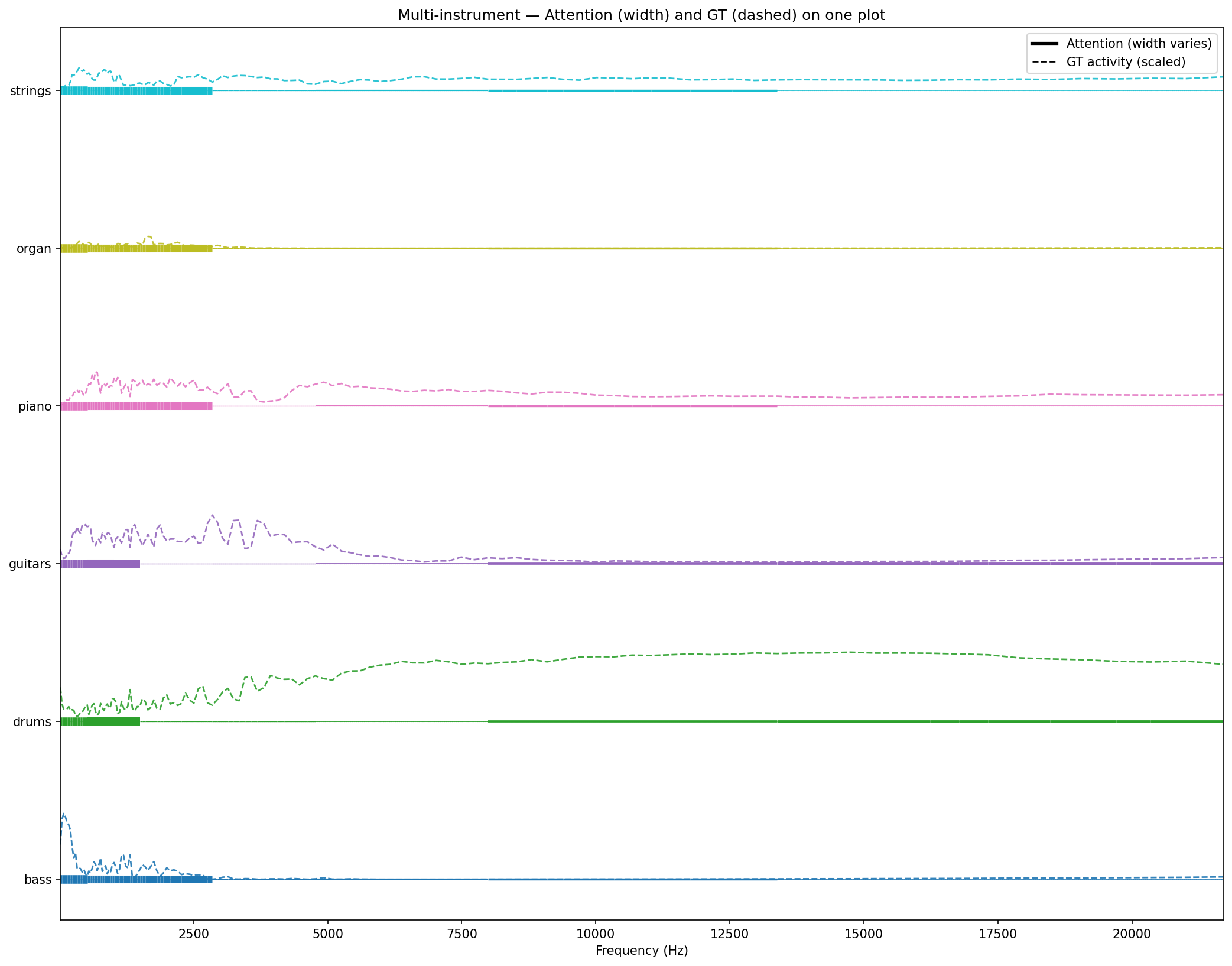Viewport: 1232px width, 966px height.
Task: Click 'GT activity (scaled)' legend entry
Action: [1126, 62]
